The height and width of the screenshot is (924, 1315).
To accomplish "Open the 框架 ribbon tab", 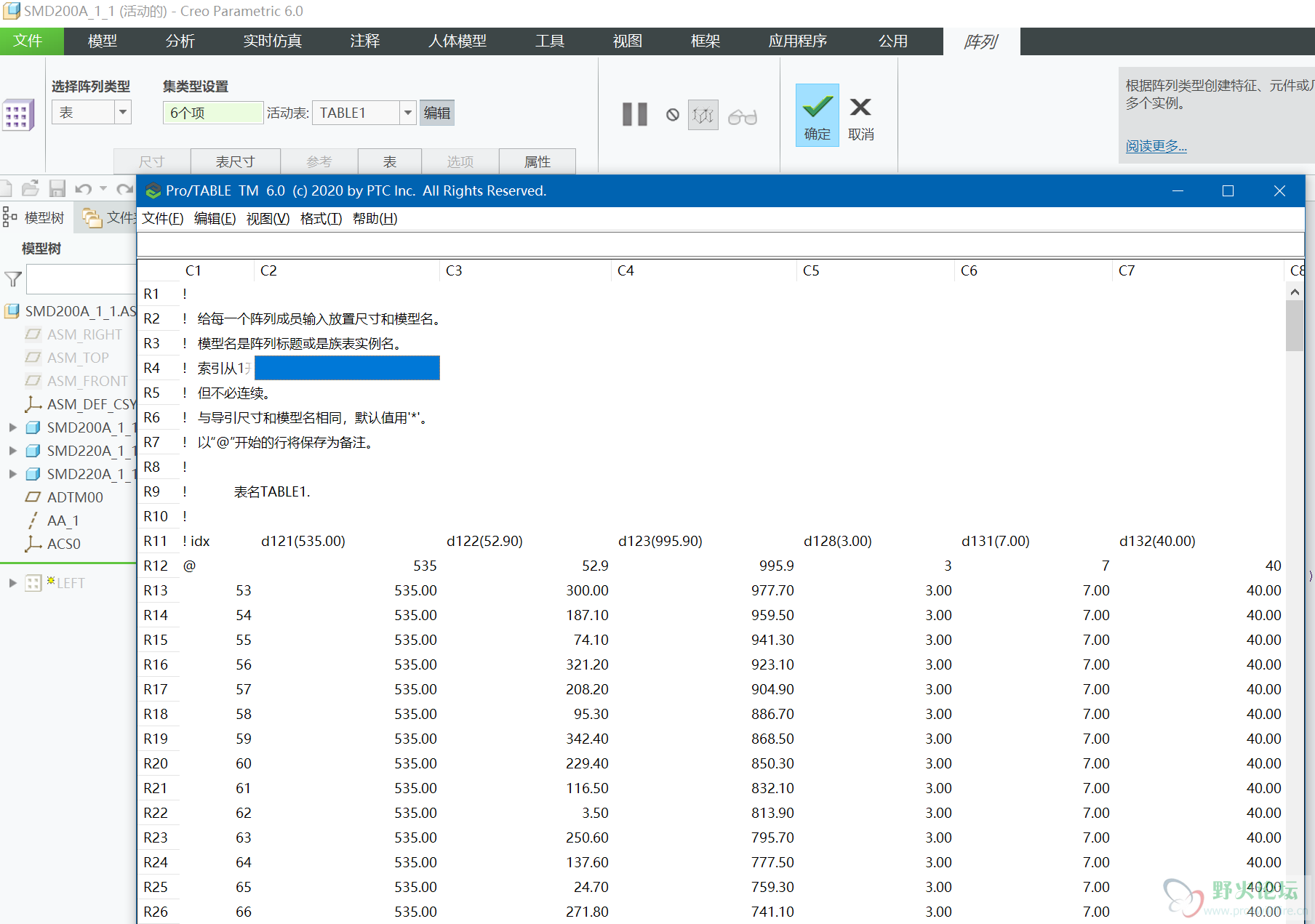I will tap(705, 41).
